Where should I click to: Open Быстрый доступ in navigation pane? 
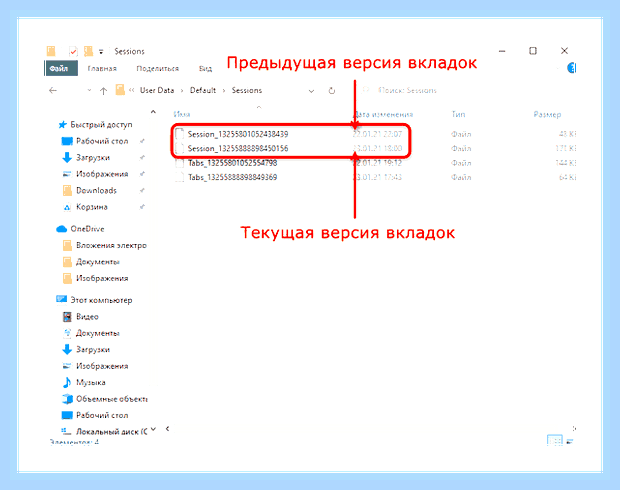point(101,125)
